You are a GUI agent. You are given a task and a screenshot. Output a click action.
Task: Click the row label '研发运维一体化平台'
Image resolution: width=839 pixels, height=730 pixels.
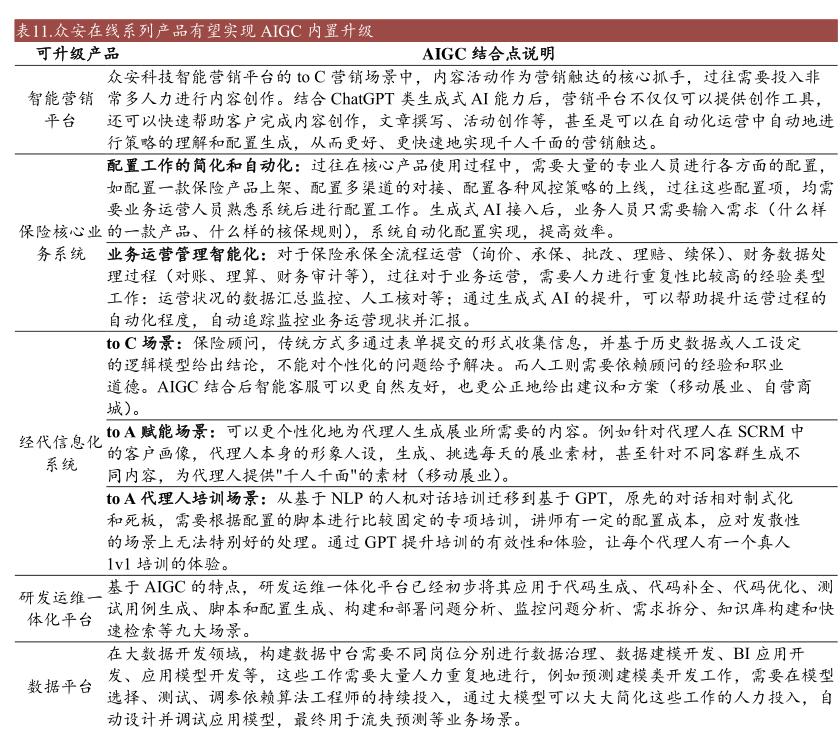(x=60, y=609)
